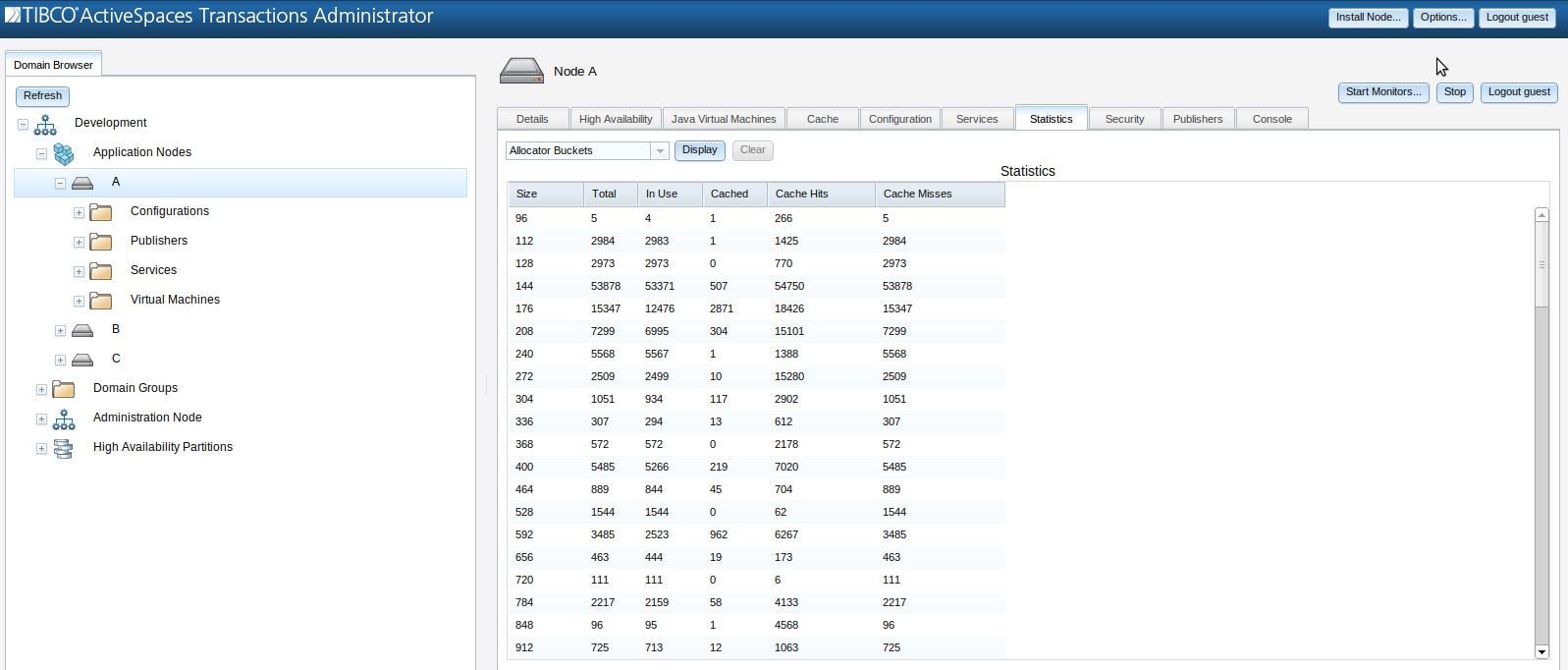
Task: Expand the Domain Groups node
Action: point(41,390)
